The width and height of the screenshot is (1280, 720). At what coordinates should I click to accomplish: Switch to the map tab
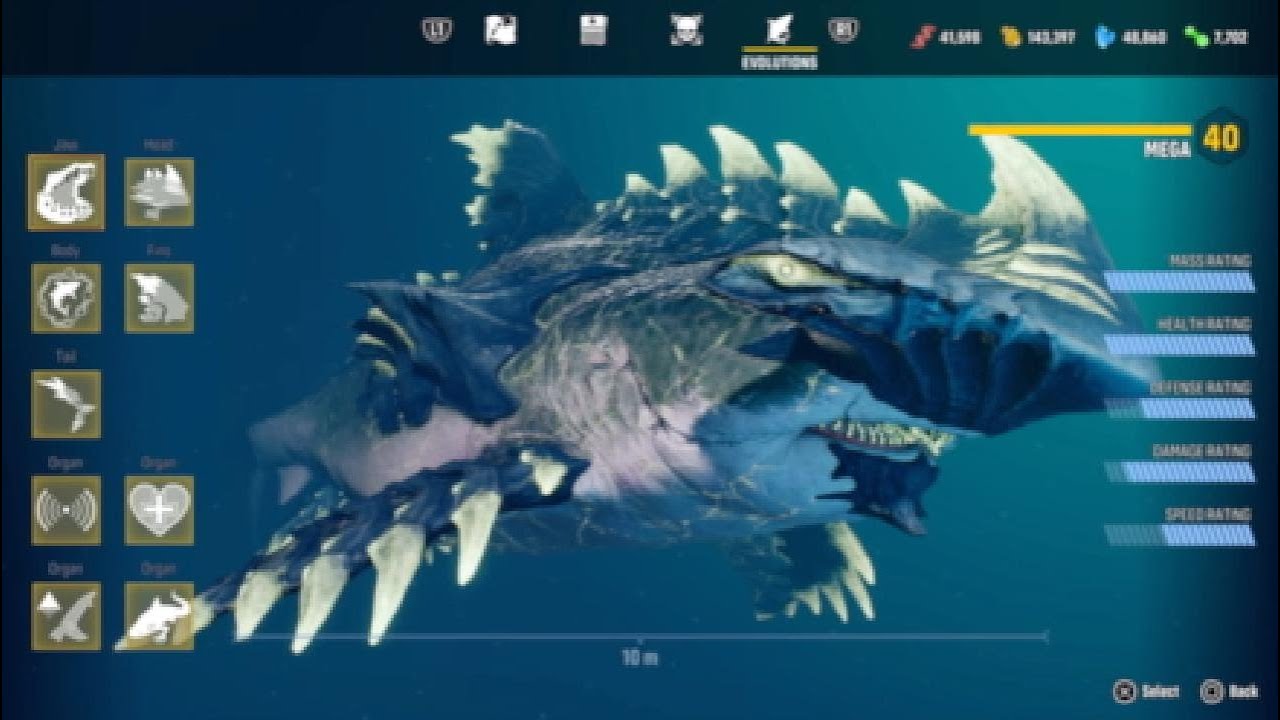(x=500, y=31)
